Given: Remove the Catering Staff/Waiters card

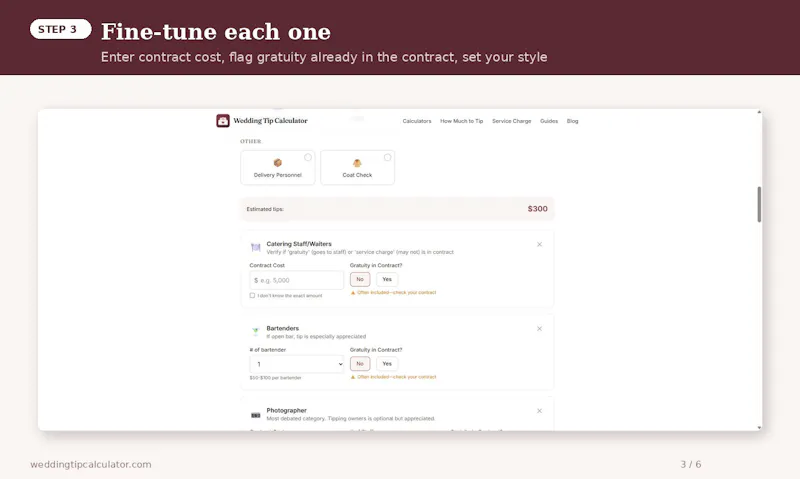Looking at the screenshot, I should pos(539,244).
